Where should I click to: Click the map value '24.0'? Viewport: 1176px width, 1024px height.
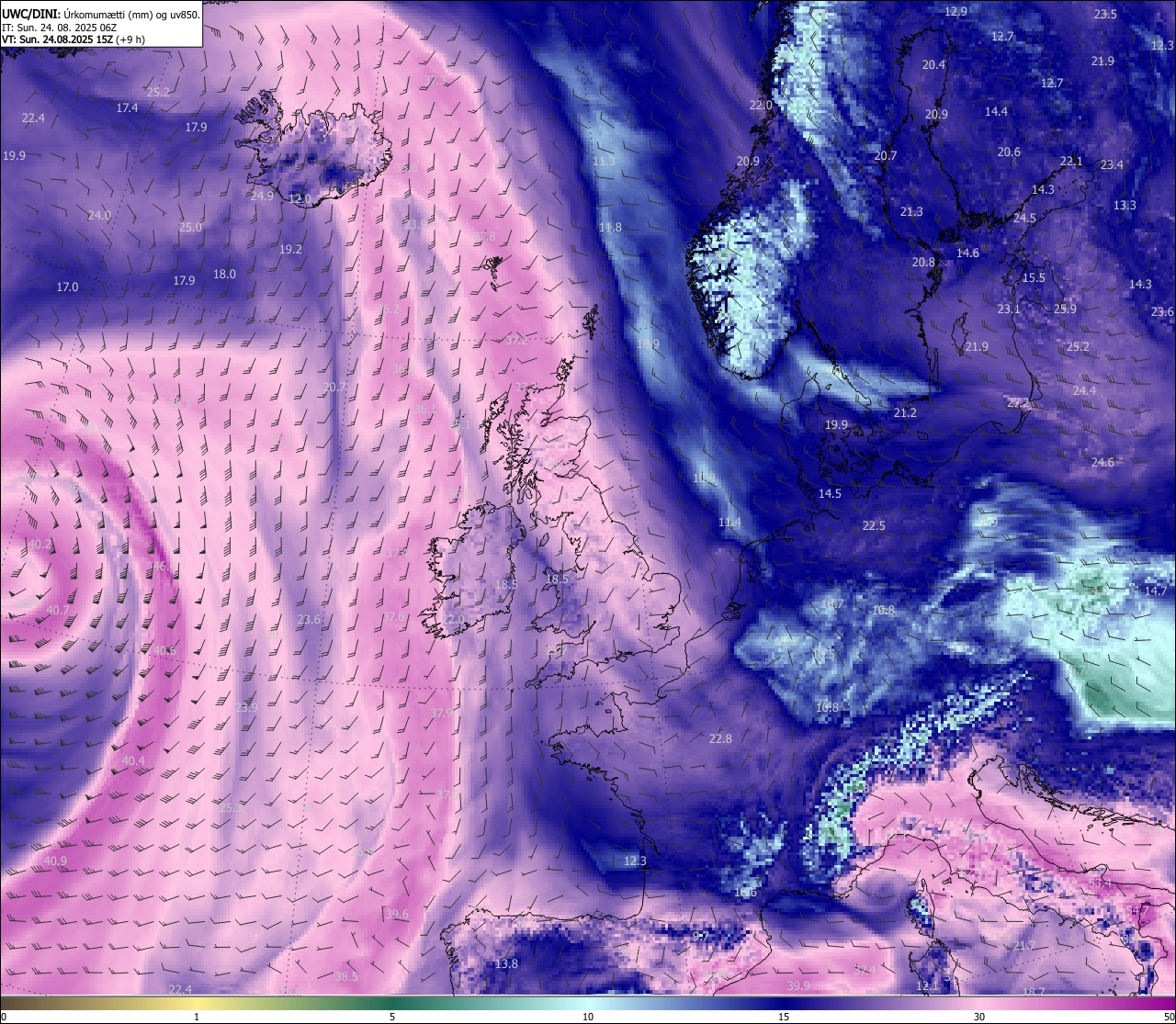(x=99, y=215)
